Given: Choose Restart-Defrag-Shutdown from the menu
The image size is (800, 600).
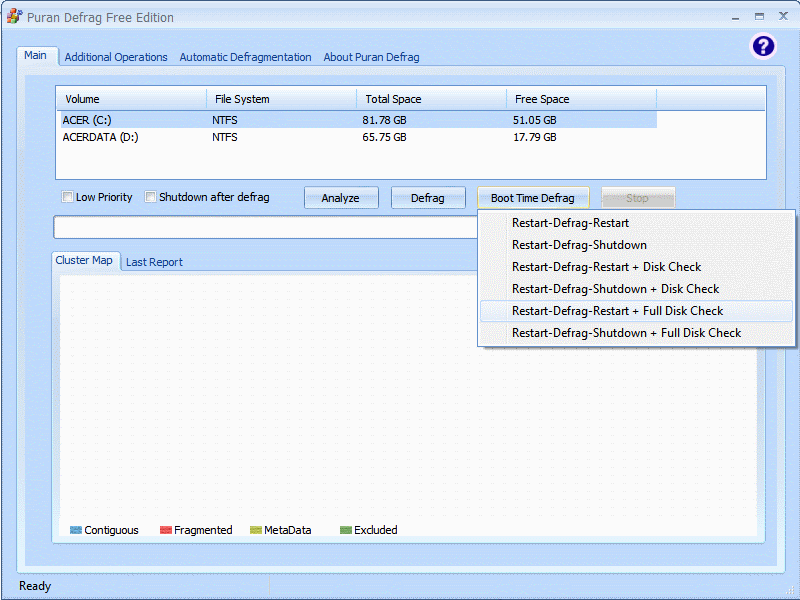Looking at the screenshot, I should point(636,245).
